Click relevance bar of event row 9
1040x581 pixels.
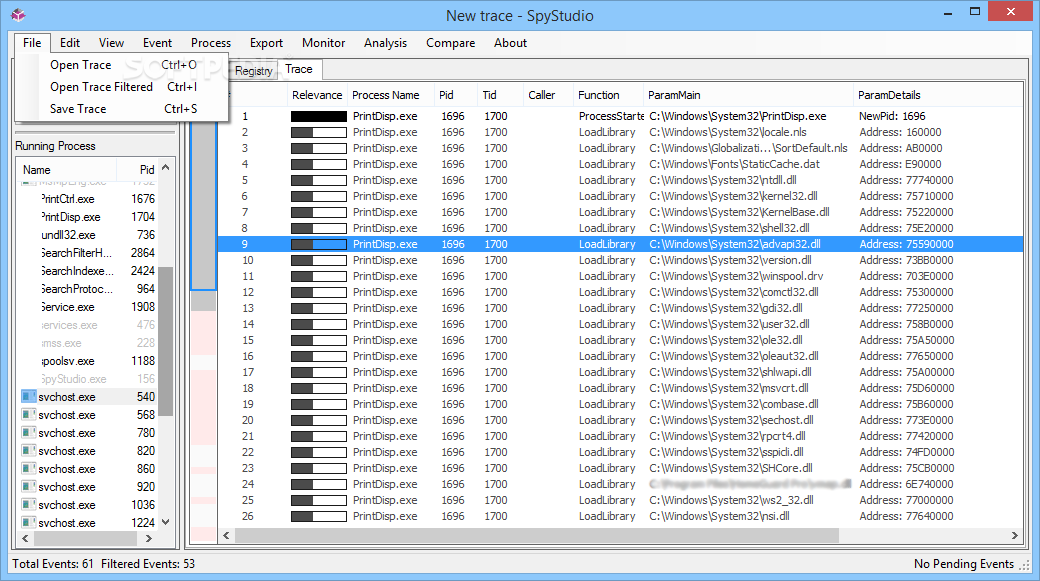coord(318,244)
